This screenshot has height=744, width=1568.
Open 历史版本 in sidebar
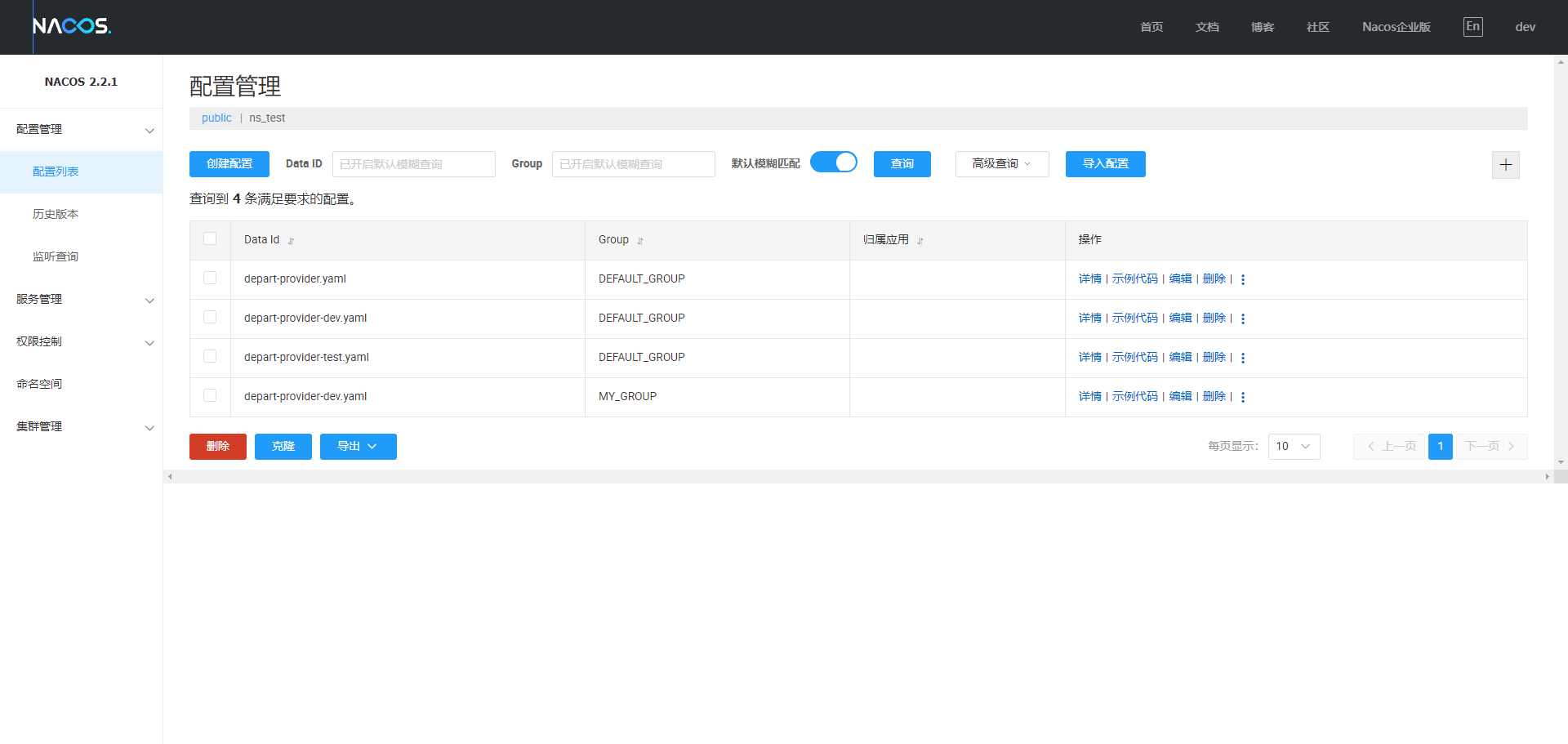[x=82, y=215]
